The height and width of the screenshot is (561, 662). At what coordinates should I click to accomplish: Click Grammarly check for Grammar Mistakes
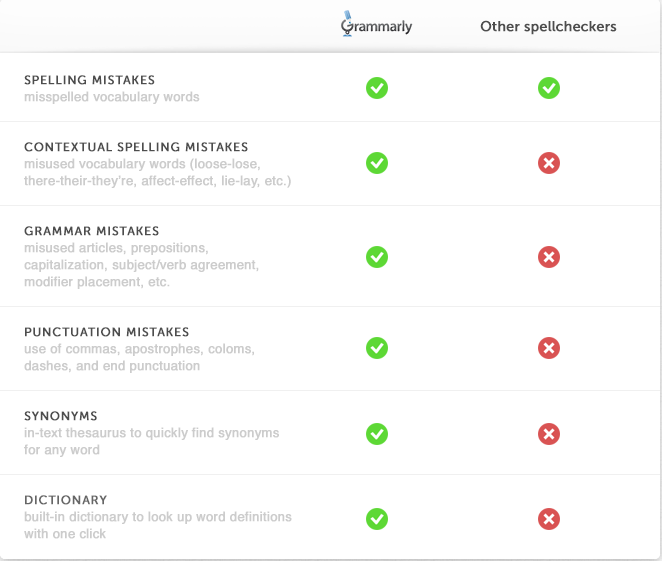[x=377, y=257]
